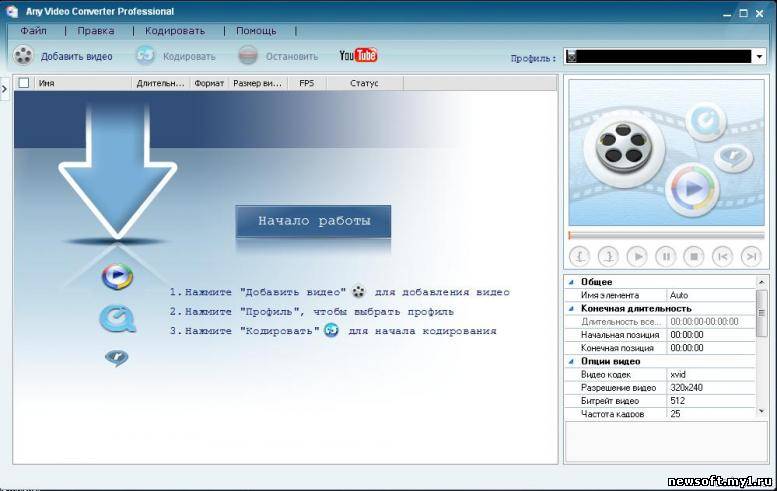Click the Остановить toolbar label
Viewport: 777px width, 491px height.
click(292, 56)
